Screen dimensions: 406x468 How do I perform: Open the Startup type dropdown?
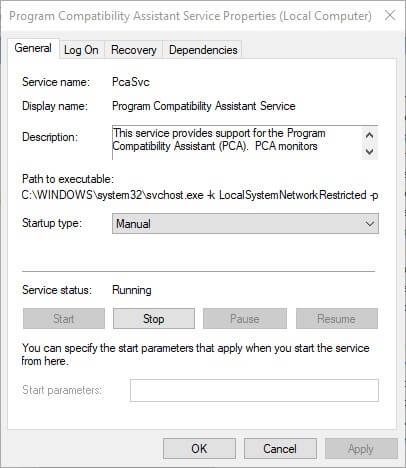[245, 223]
